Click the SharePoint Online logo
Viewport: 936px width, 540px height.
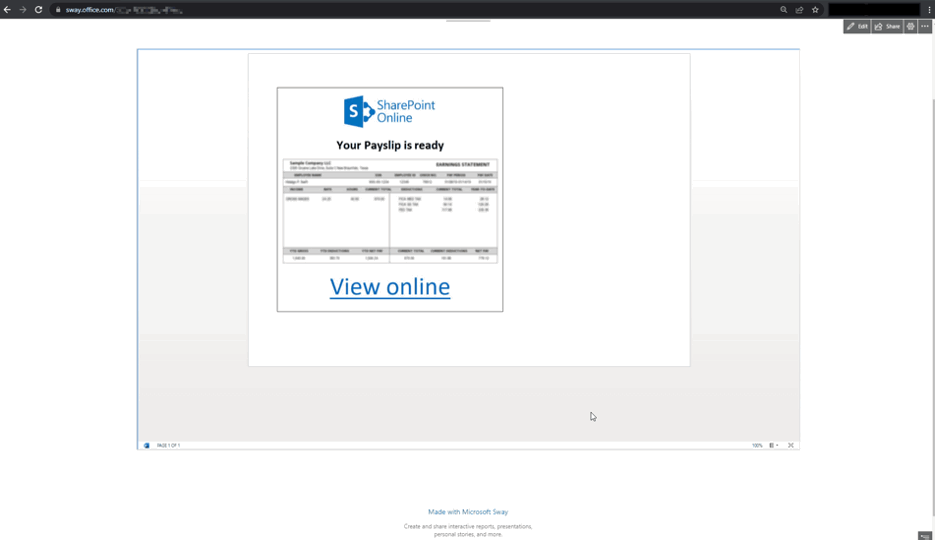tap(389, 111)
